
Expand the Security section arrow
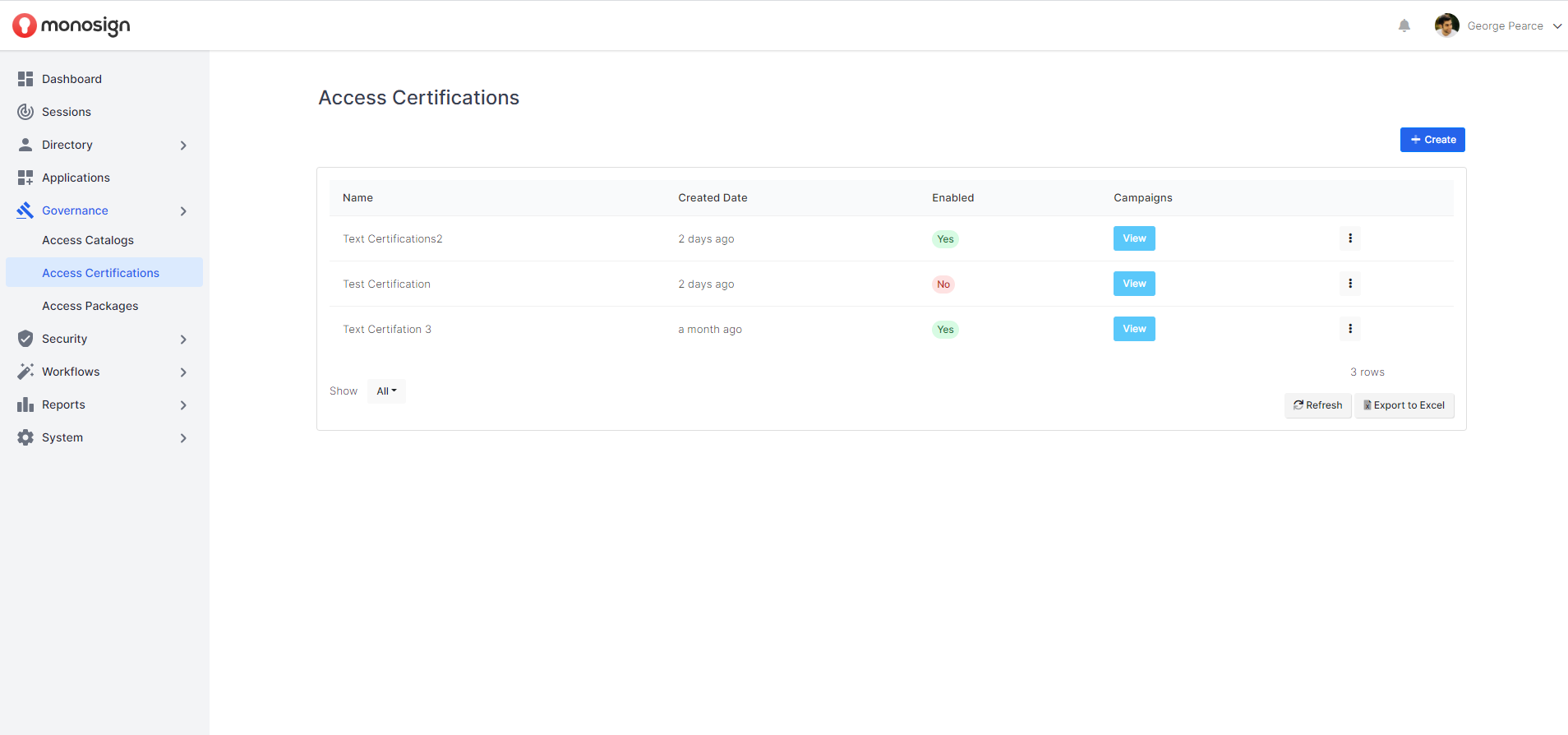coord(183,340)
